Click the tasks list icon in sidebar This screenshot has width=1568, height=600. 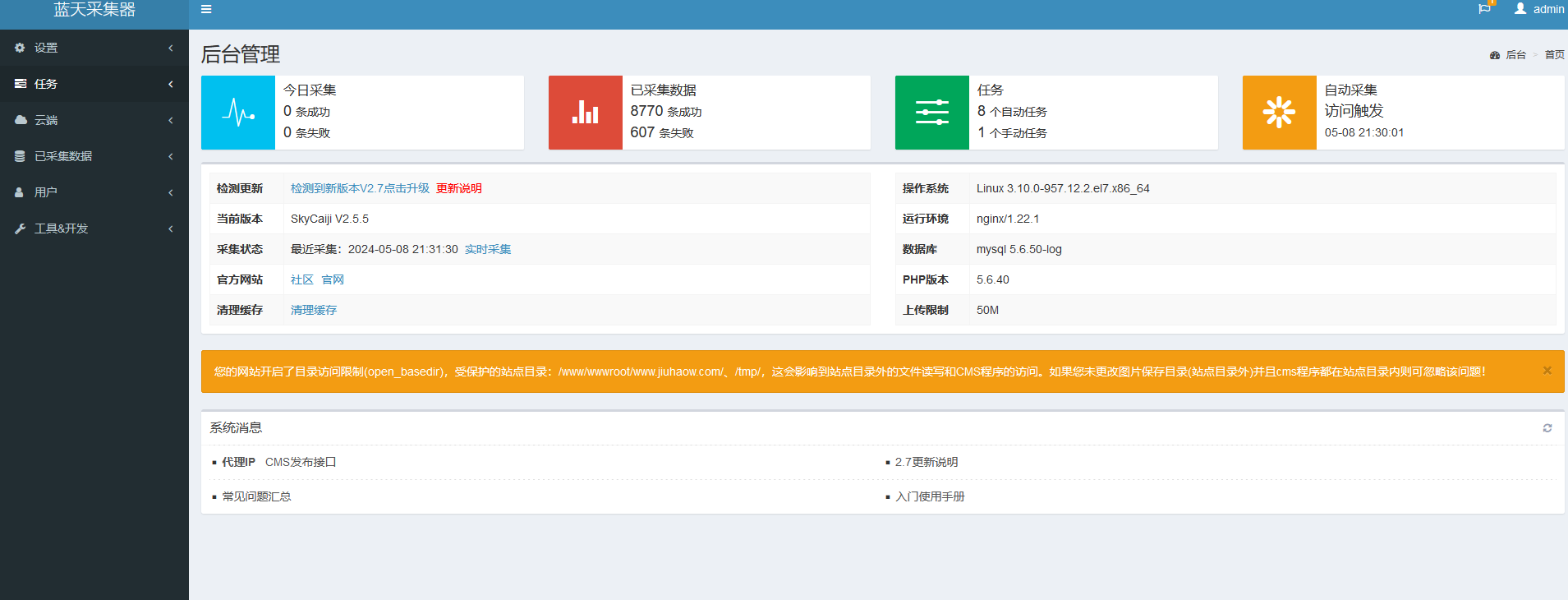coord(20,84)
